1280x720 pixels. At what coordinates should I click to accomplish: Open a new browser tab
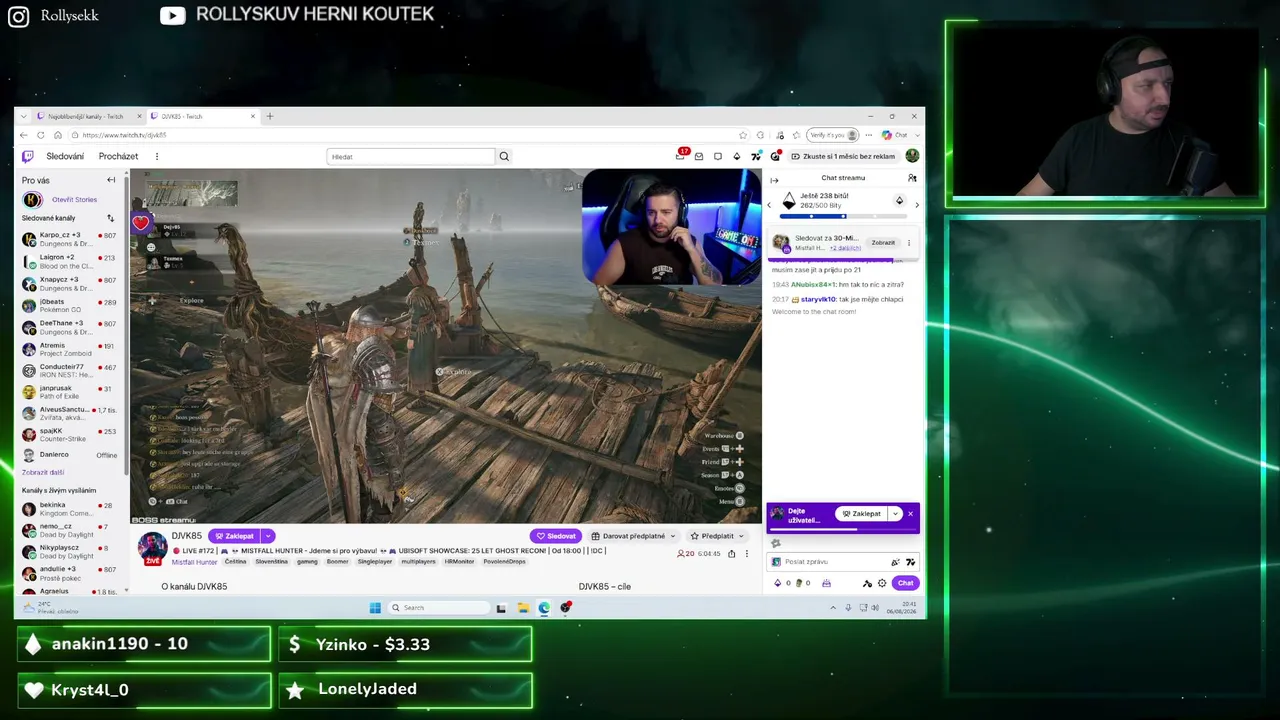pos(270,116)
